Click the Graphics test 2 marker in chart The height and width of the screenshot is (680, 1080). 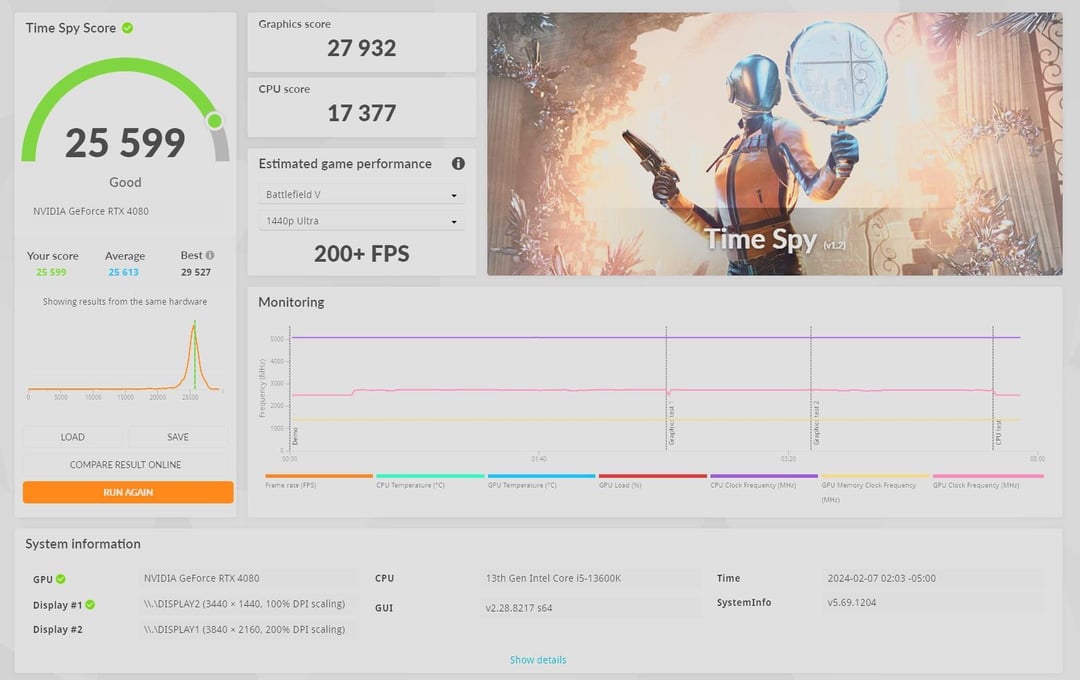click(x=816, y=423)
